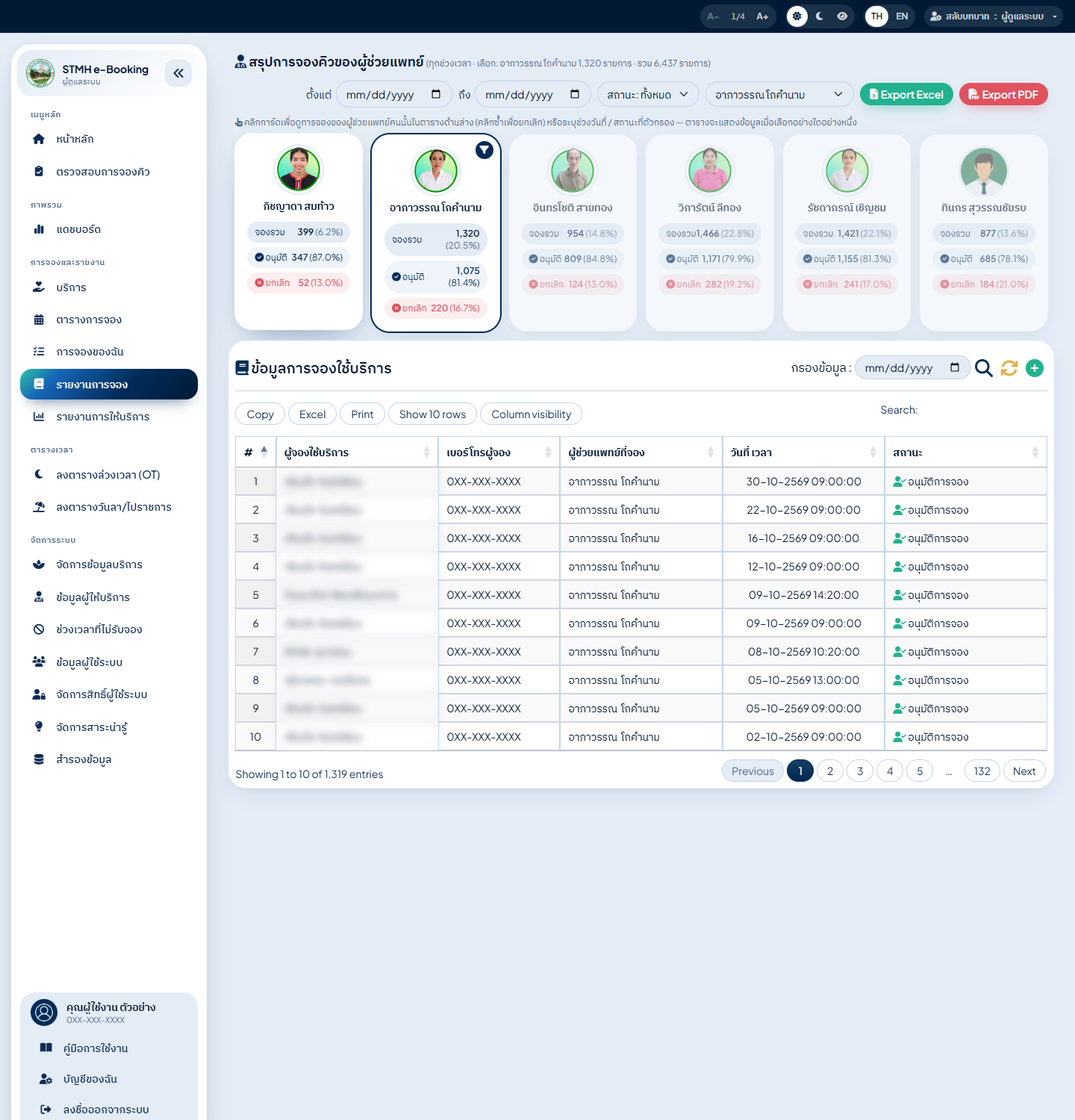This screenshot has width=1075, height=1120.
Task: Open the user permissions management menu item
Action: click(109, 694)
